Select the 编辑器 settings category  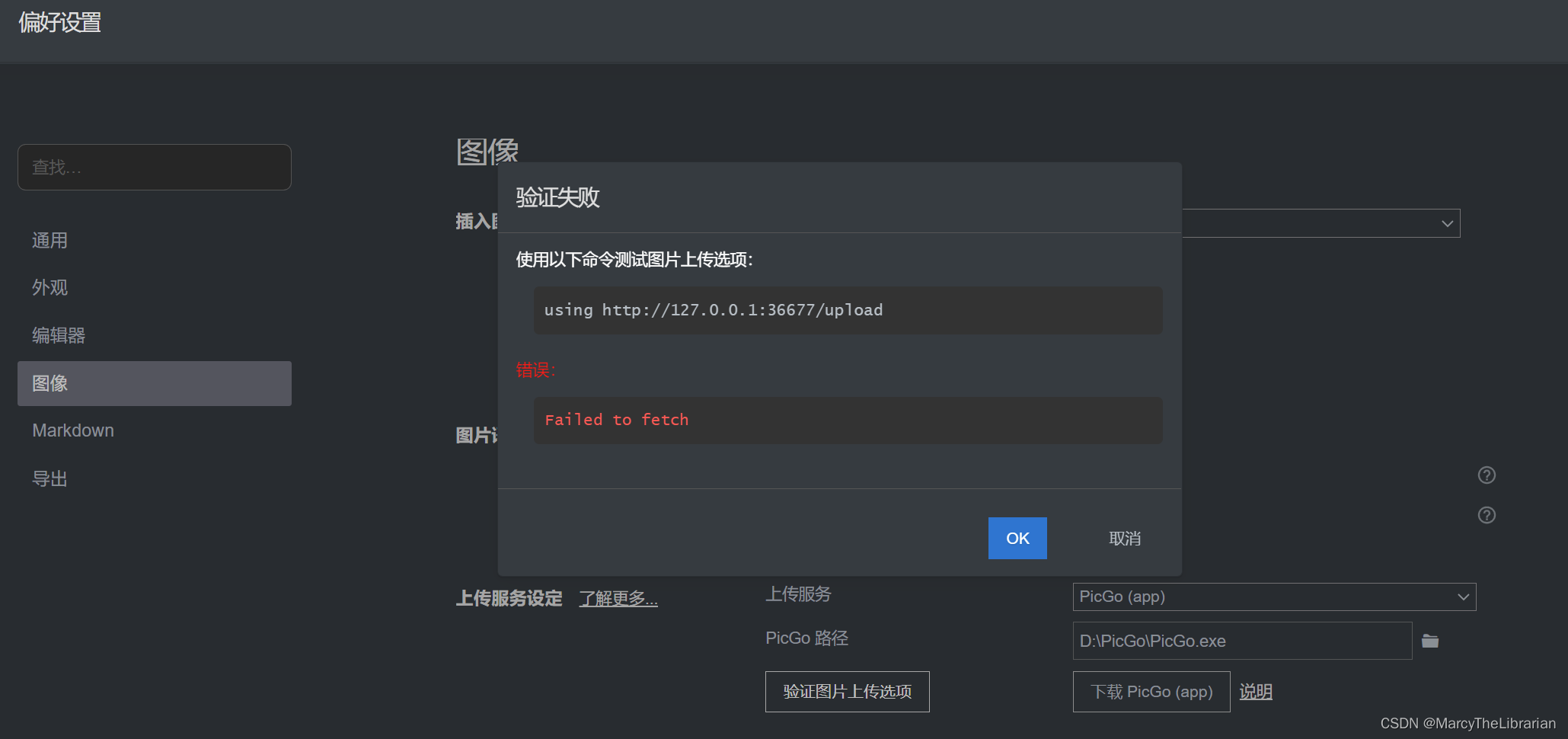155,335
